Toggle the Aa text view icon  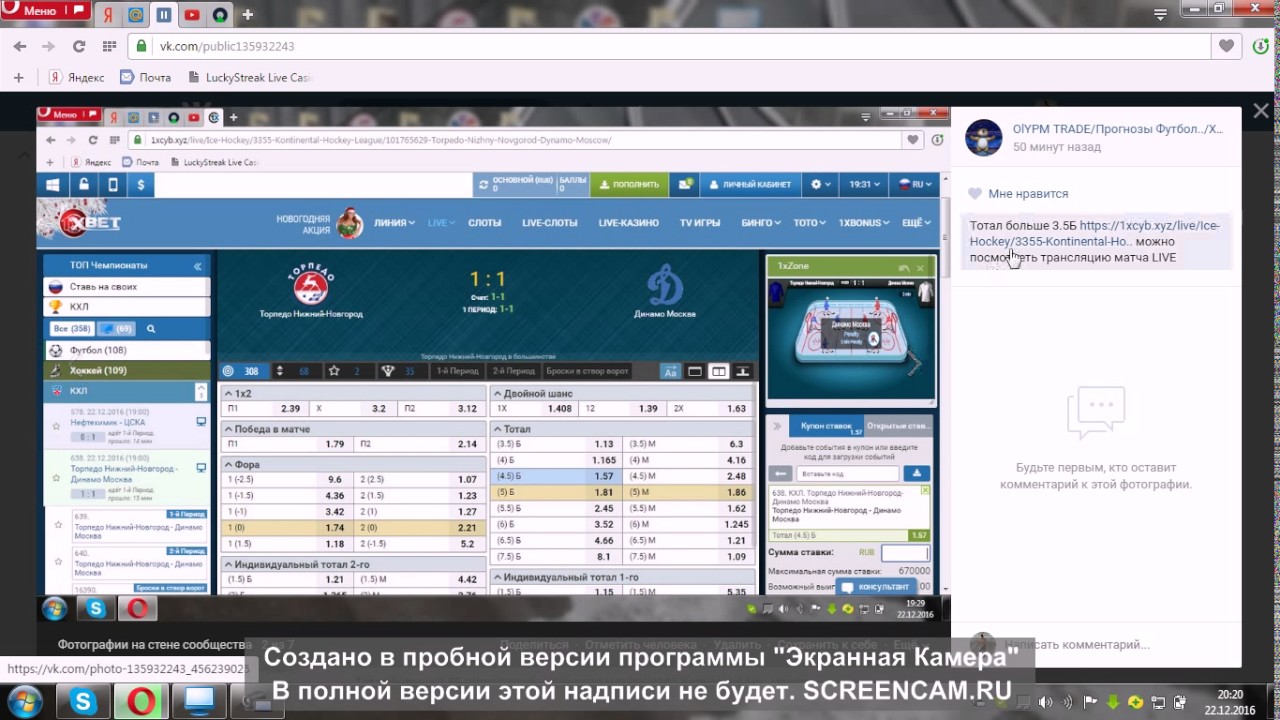coord(670,371)
